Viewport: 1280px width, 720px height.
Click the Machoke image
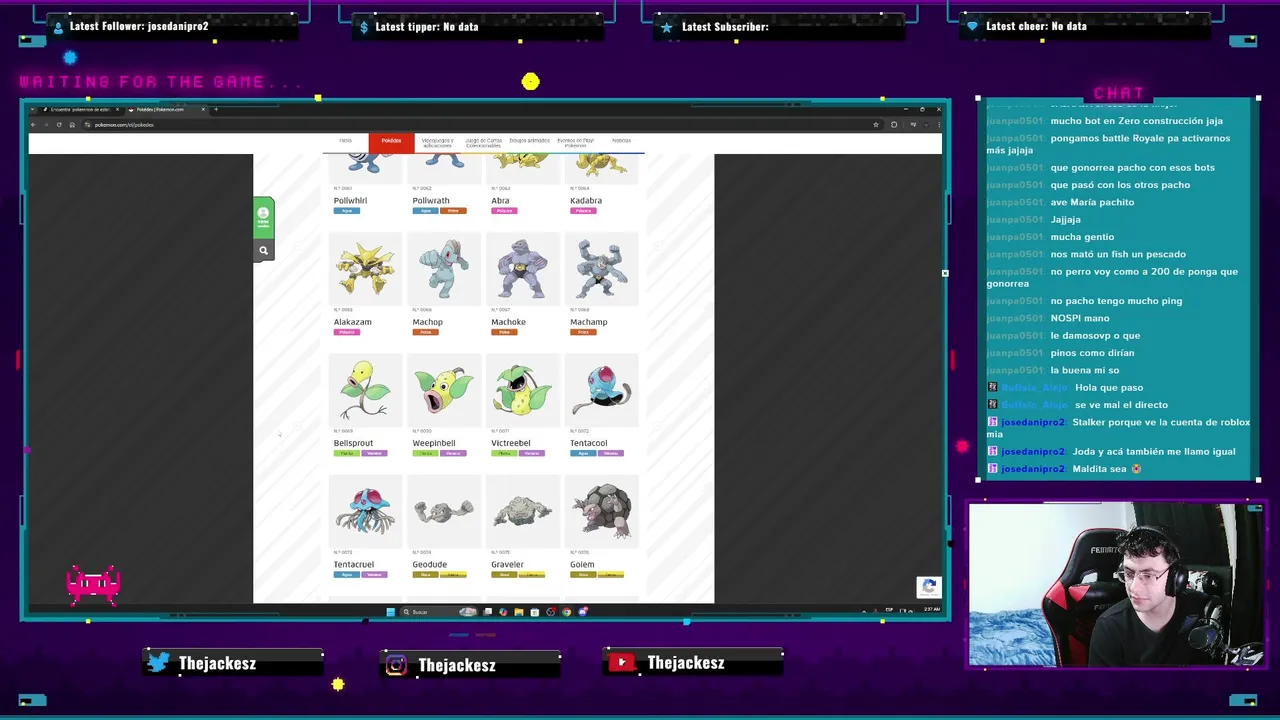click(x=522, y=269)
